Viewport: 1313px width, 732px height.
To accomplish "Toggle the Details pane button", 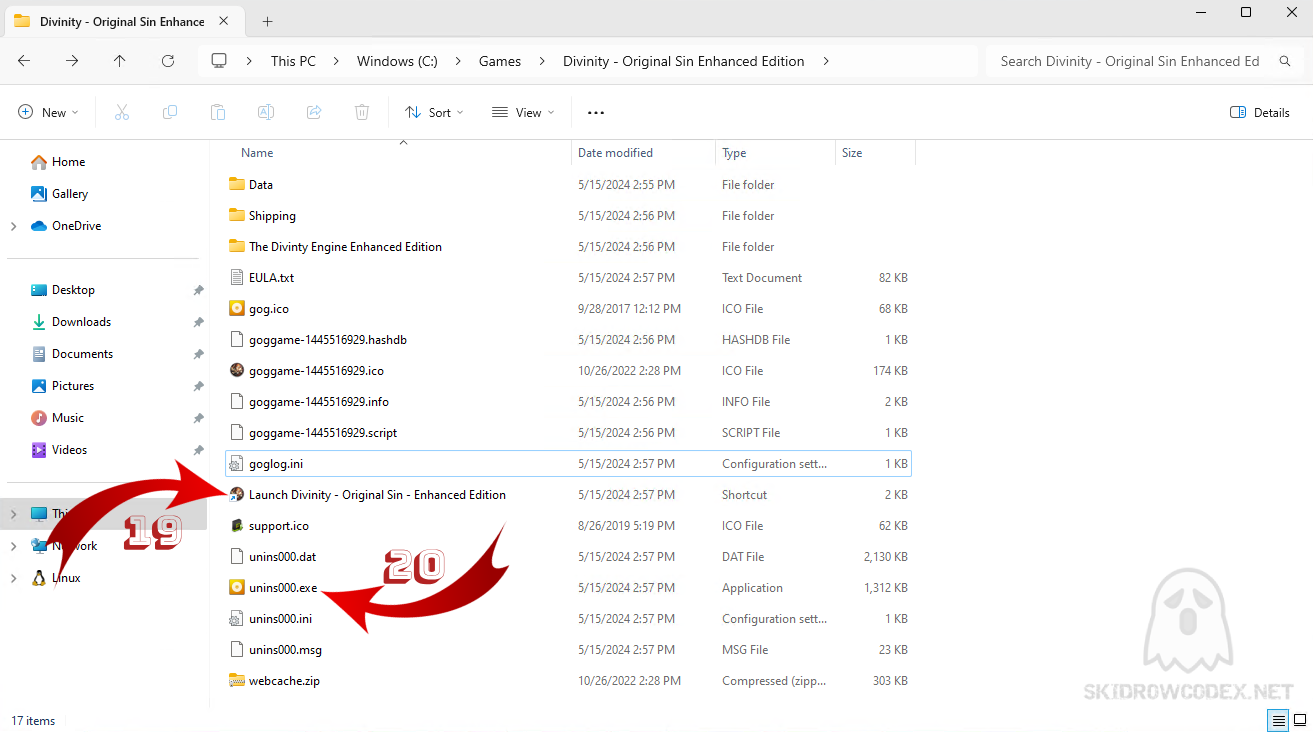I will (x=1260, y=112).
